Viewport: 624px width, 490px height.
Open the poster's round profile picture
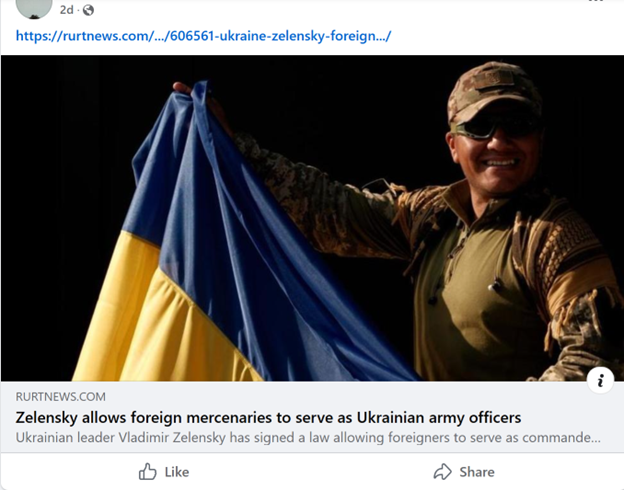tap(34, 6)
